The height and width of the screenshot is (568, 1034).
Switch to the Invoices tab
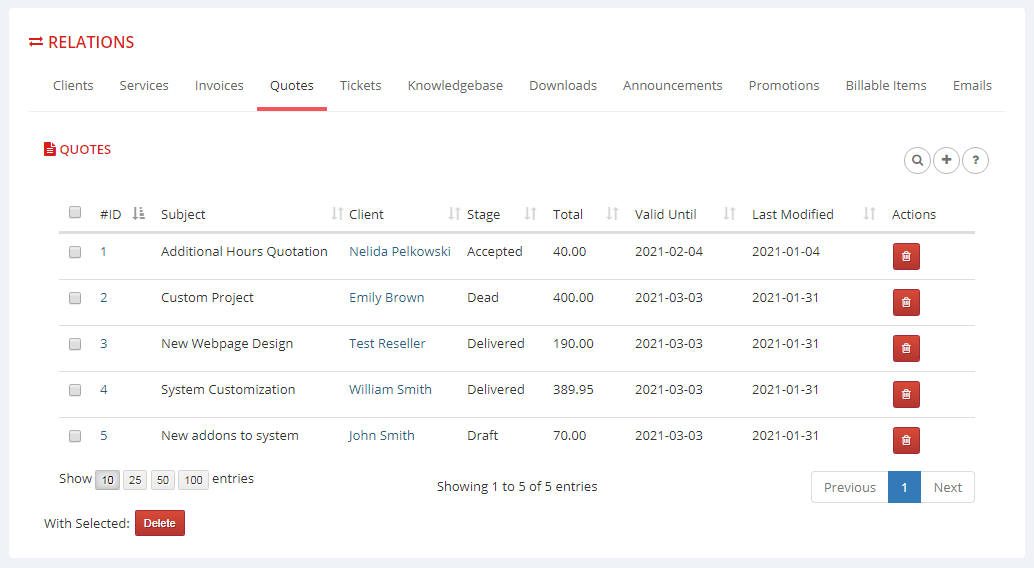tap(219, 86)
